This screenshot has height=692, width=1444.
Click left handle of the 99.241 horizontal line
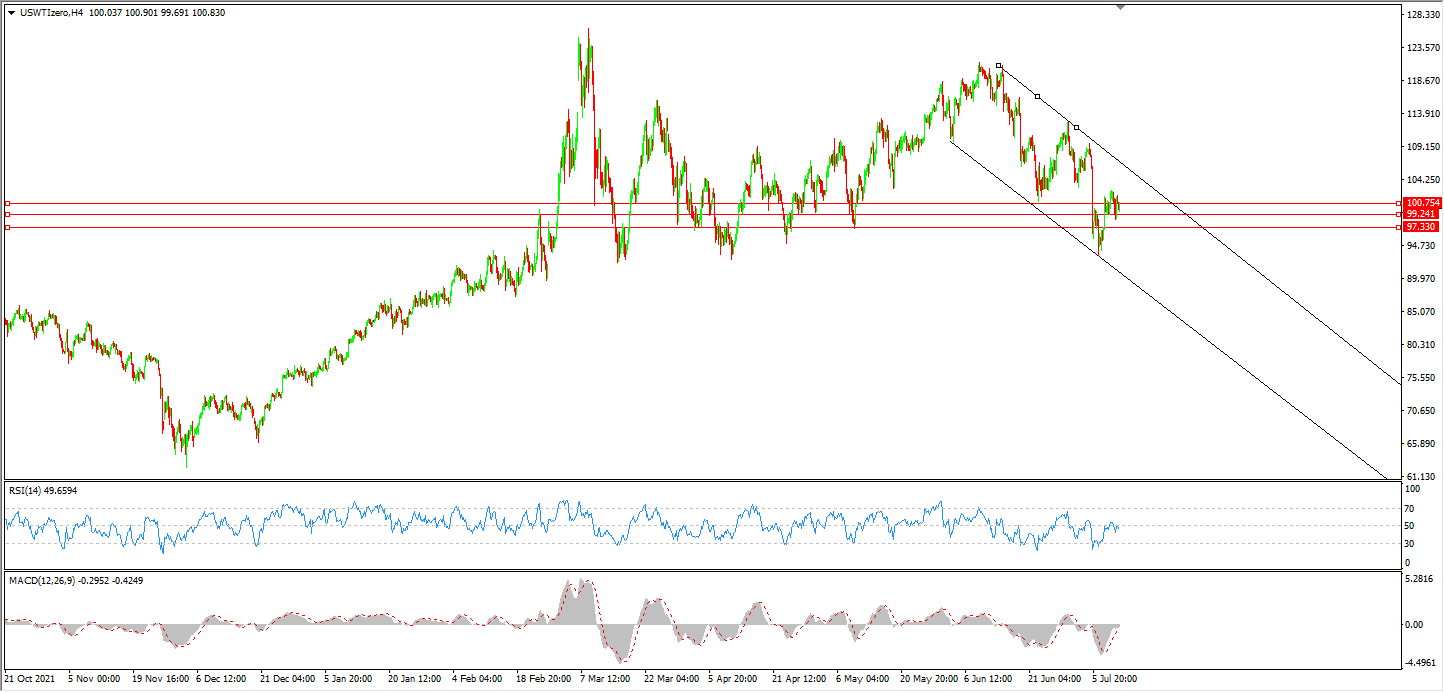point(8,214)
